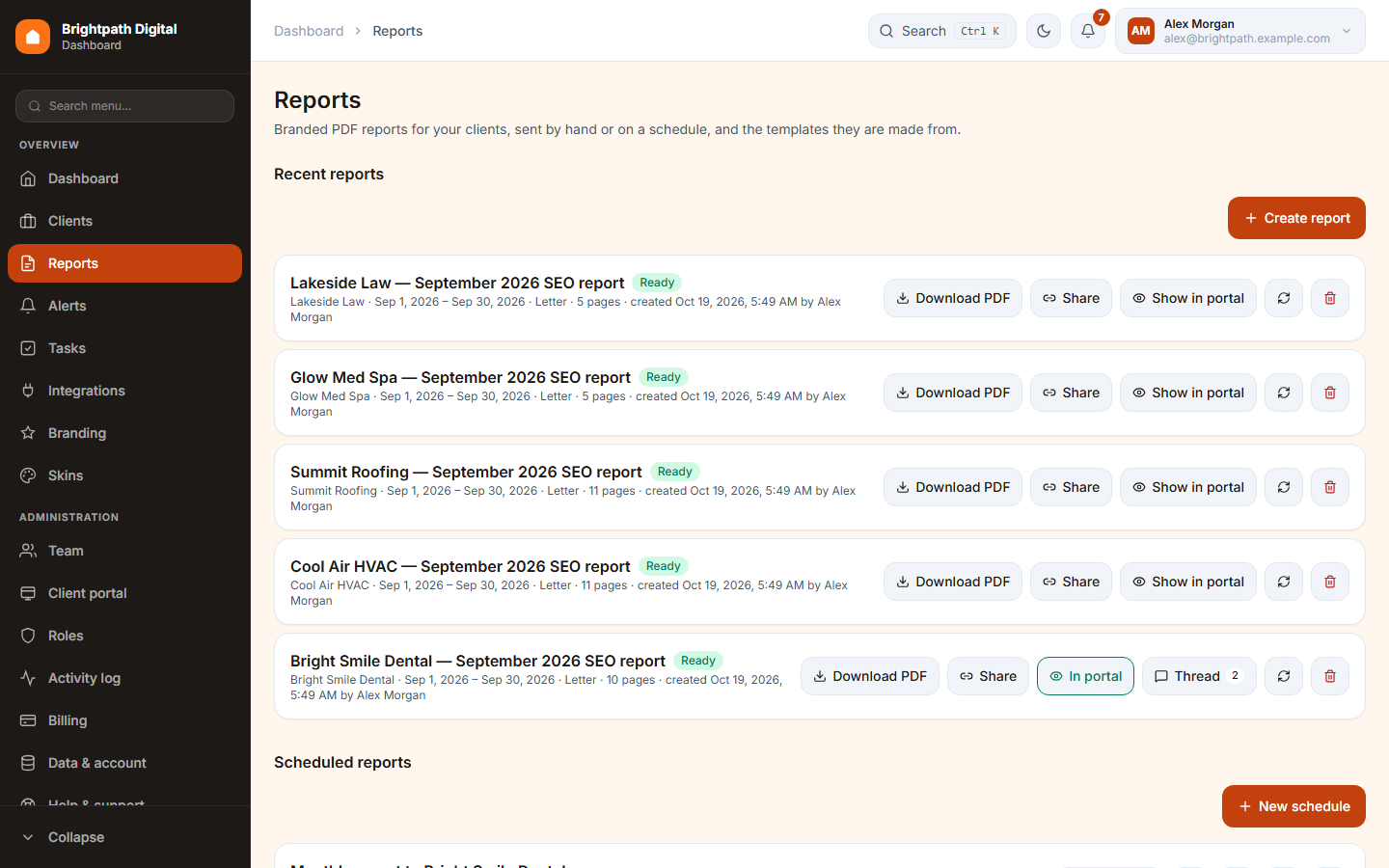Click the AM user avatar

click(x=1141, y=31)
